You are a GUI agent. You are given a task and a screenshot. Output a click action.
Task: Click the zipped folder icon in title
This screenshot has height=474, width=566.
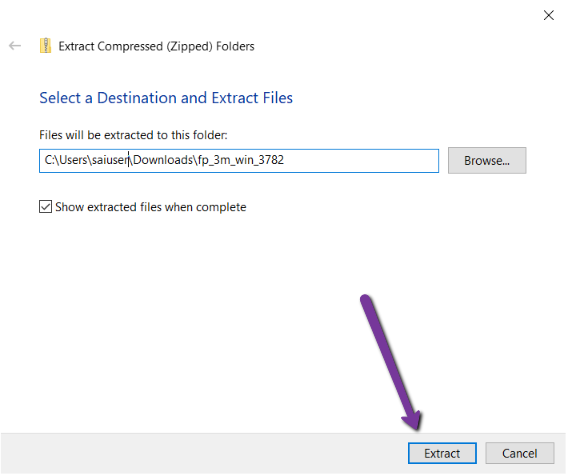coord(45,46)
